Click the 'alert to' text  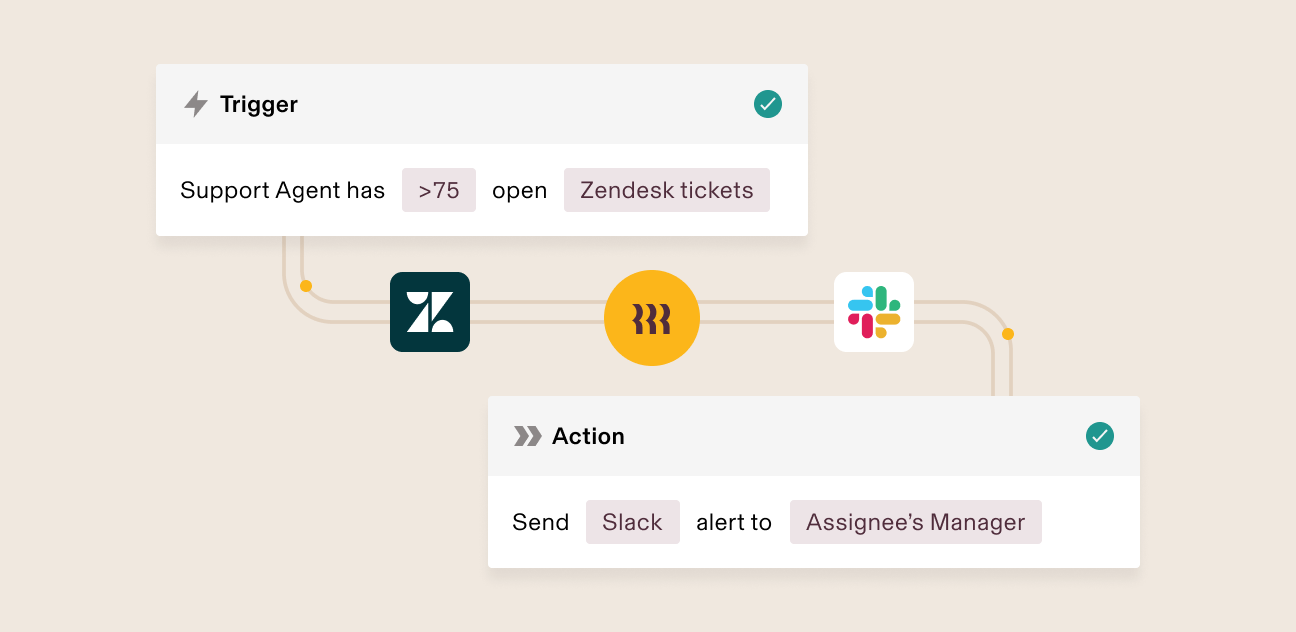[734, 522]
